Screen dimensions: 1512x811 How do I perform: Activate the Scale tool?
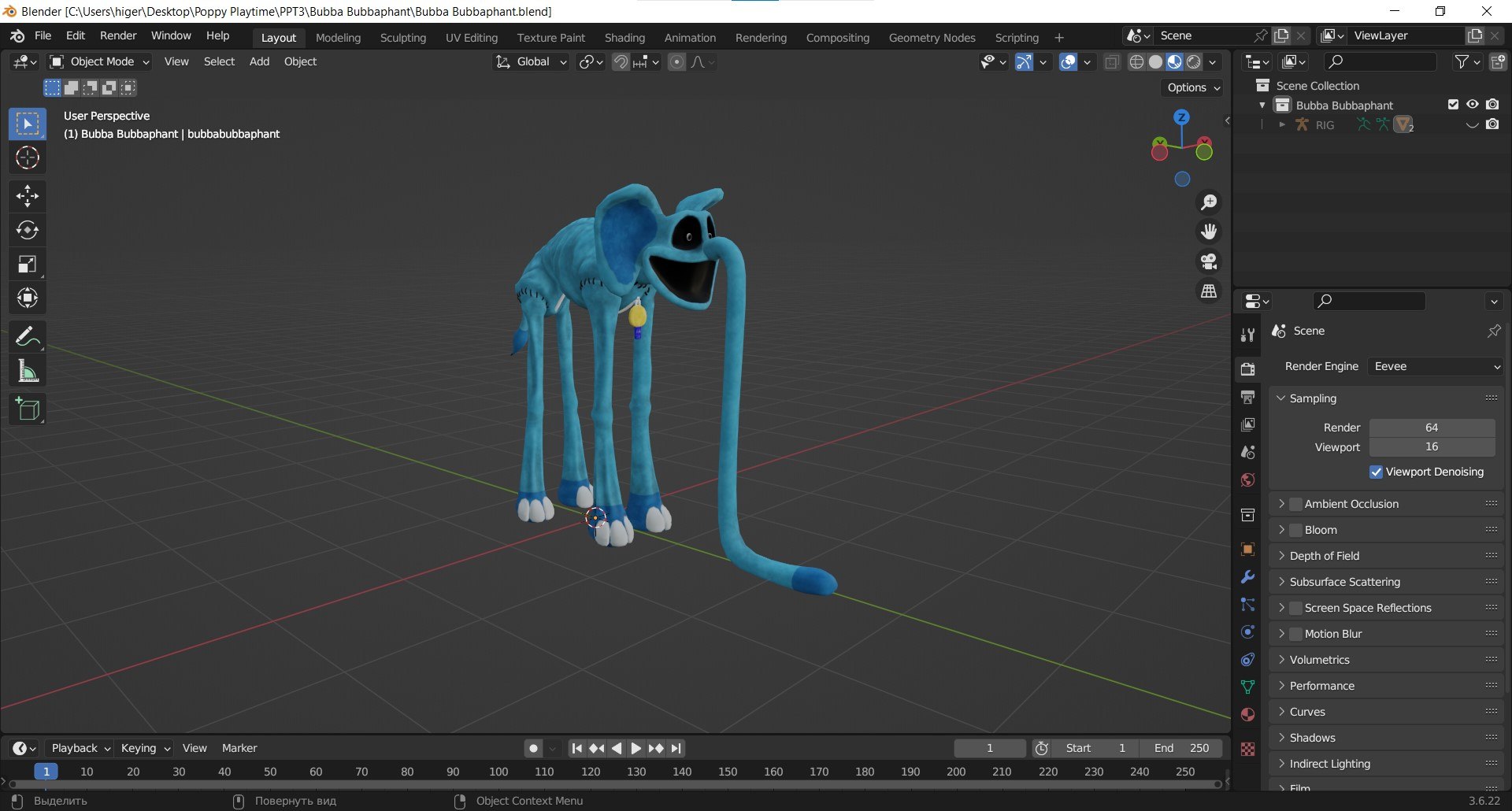click(x=28, y=265)
